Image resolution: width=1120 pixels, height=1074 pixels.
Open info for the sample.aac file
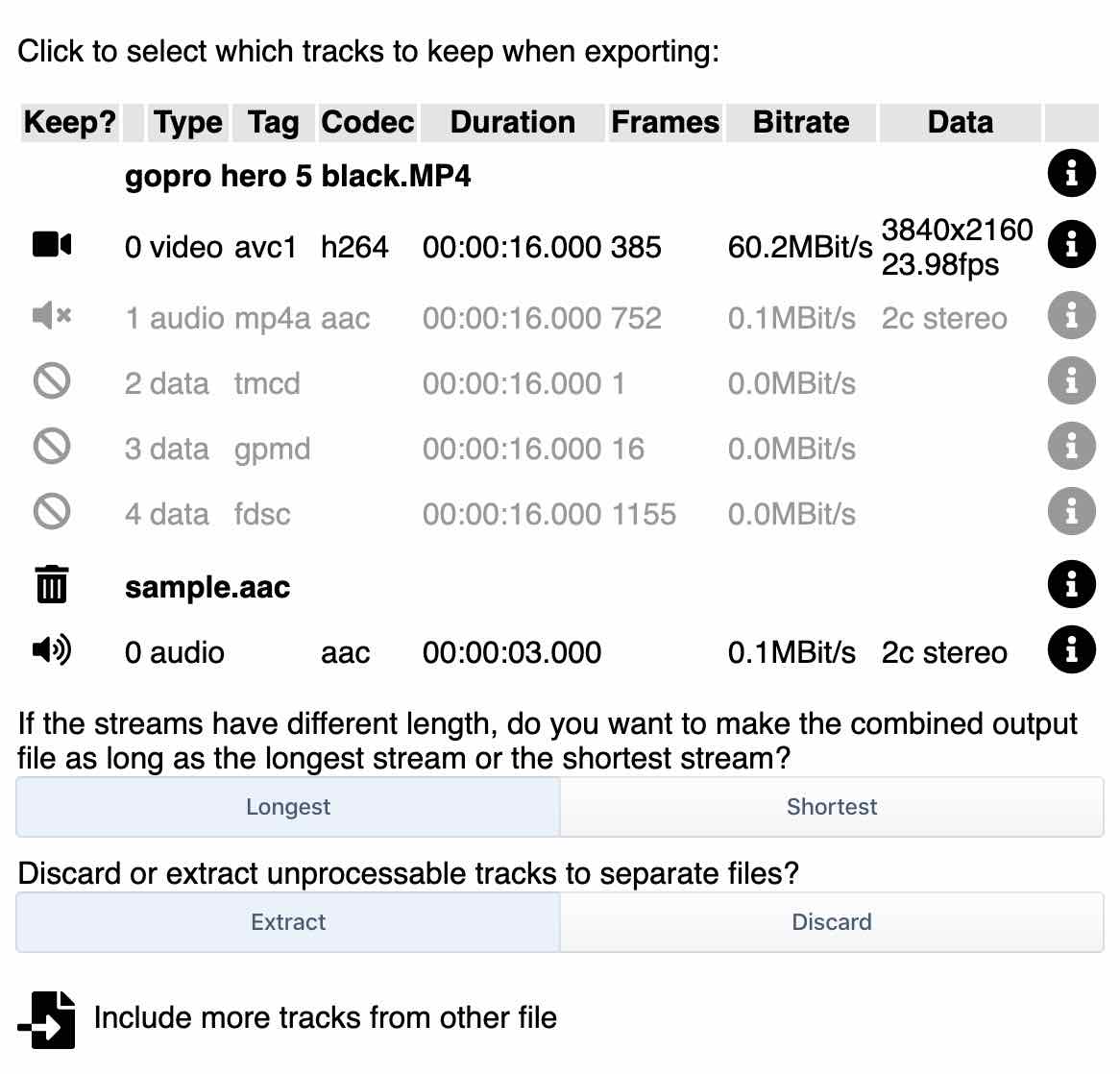pyautogui.click(x=1072, y=585)
